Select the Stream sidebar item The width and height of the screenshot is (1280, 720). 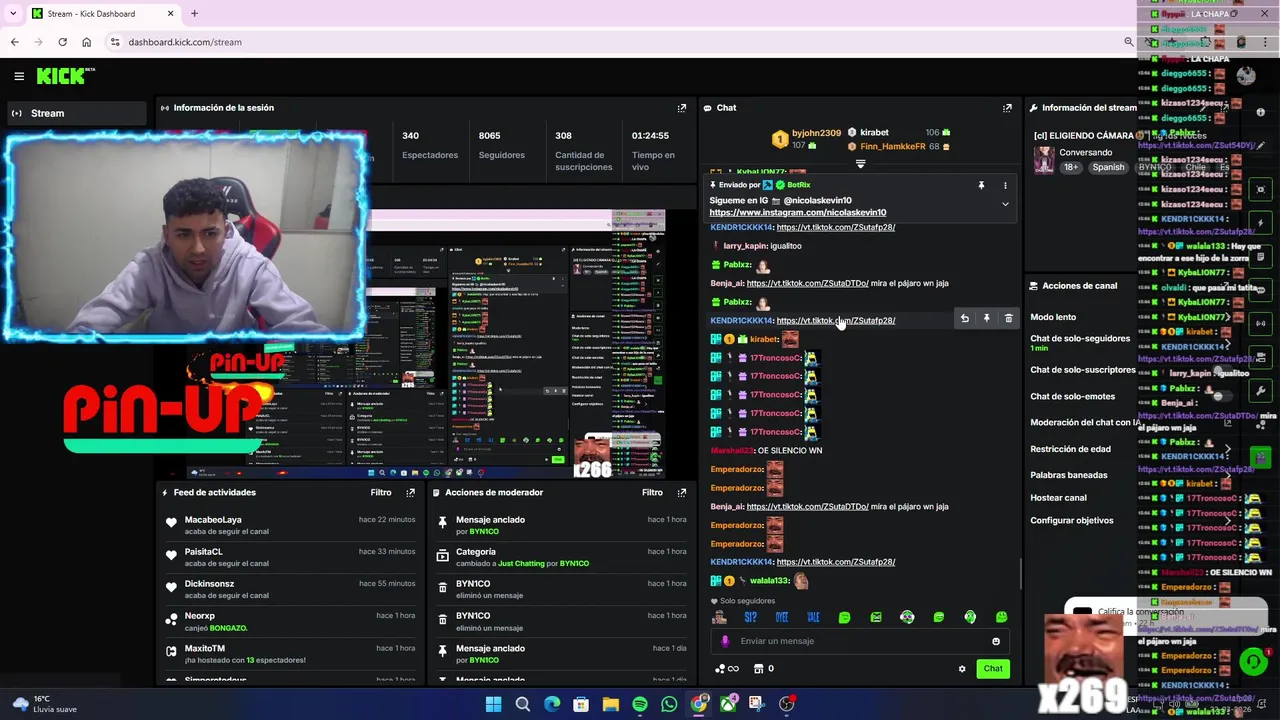tap(78, 113)
